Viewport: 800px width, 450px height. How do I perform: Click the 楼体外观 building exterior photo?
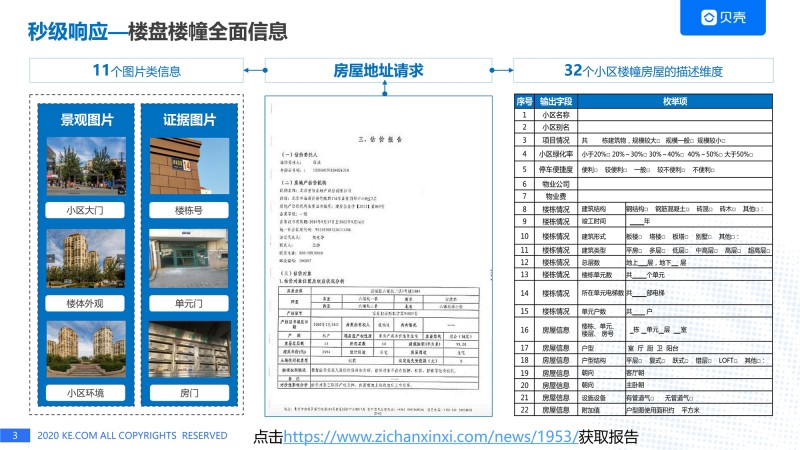[86, 259]
